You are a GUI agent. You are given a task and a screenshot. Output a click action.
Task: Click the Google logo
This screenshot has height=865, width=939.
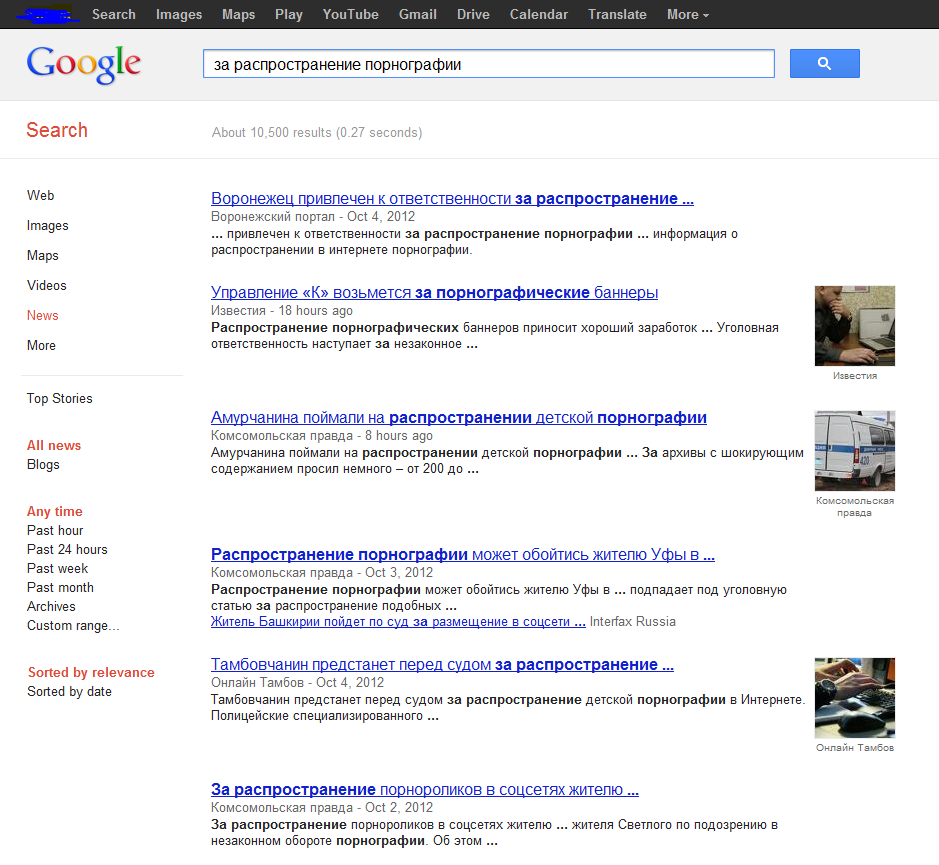84,65
